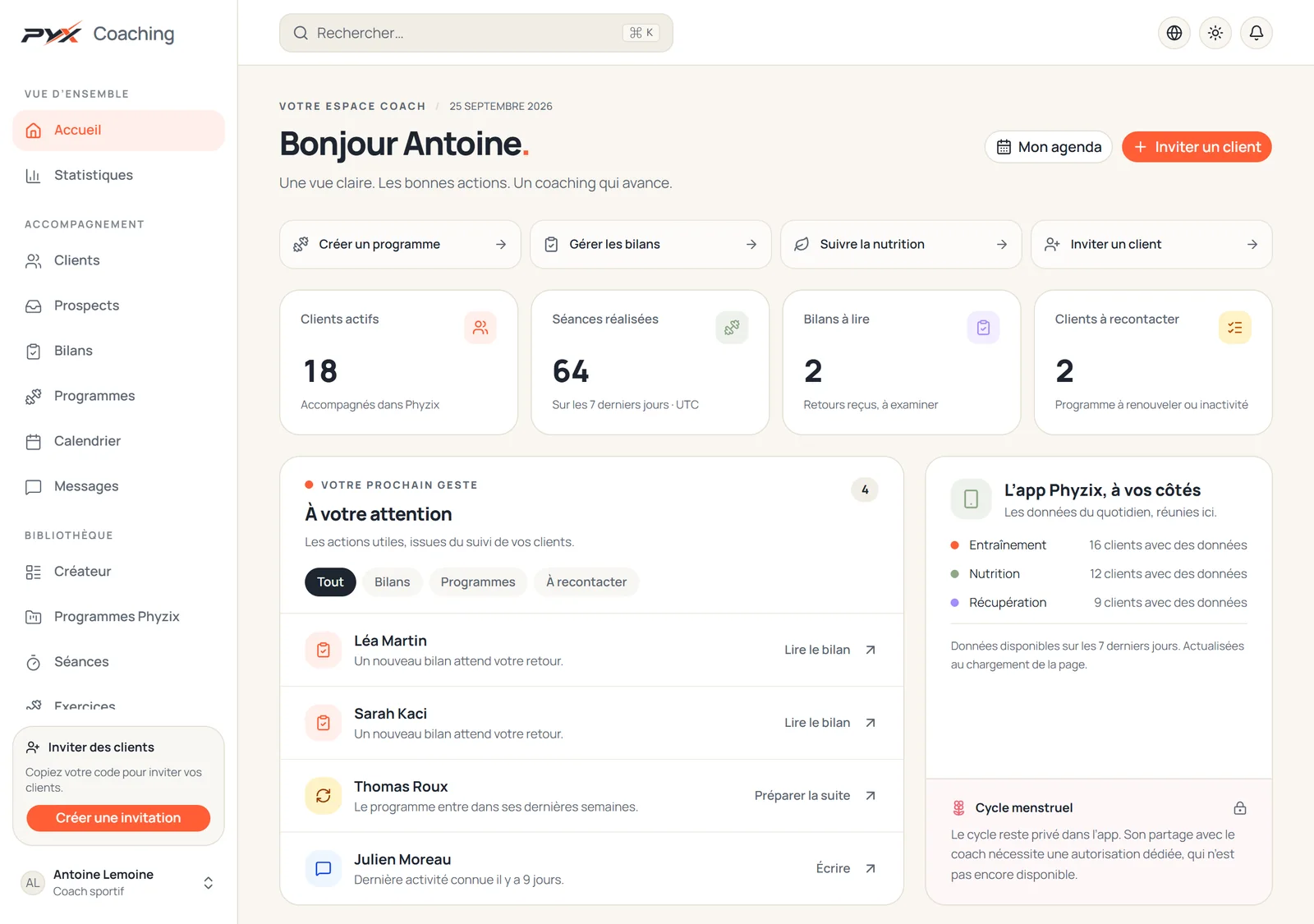Click the Messages chat icon in sidebar
Image resolution: width=1314 pixels, height=924 pixels.
pyautogui.click(x=34, y=487)
